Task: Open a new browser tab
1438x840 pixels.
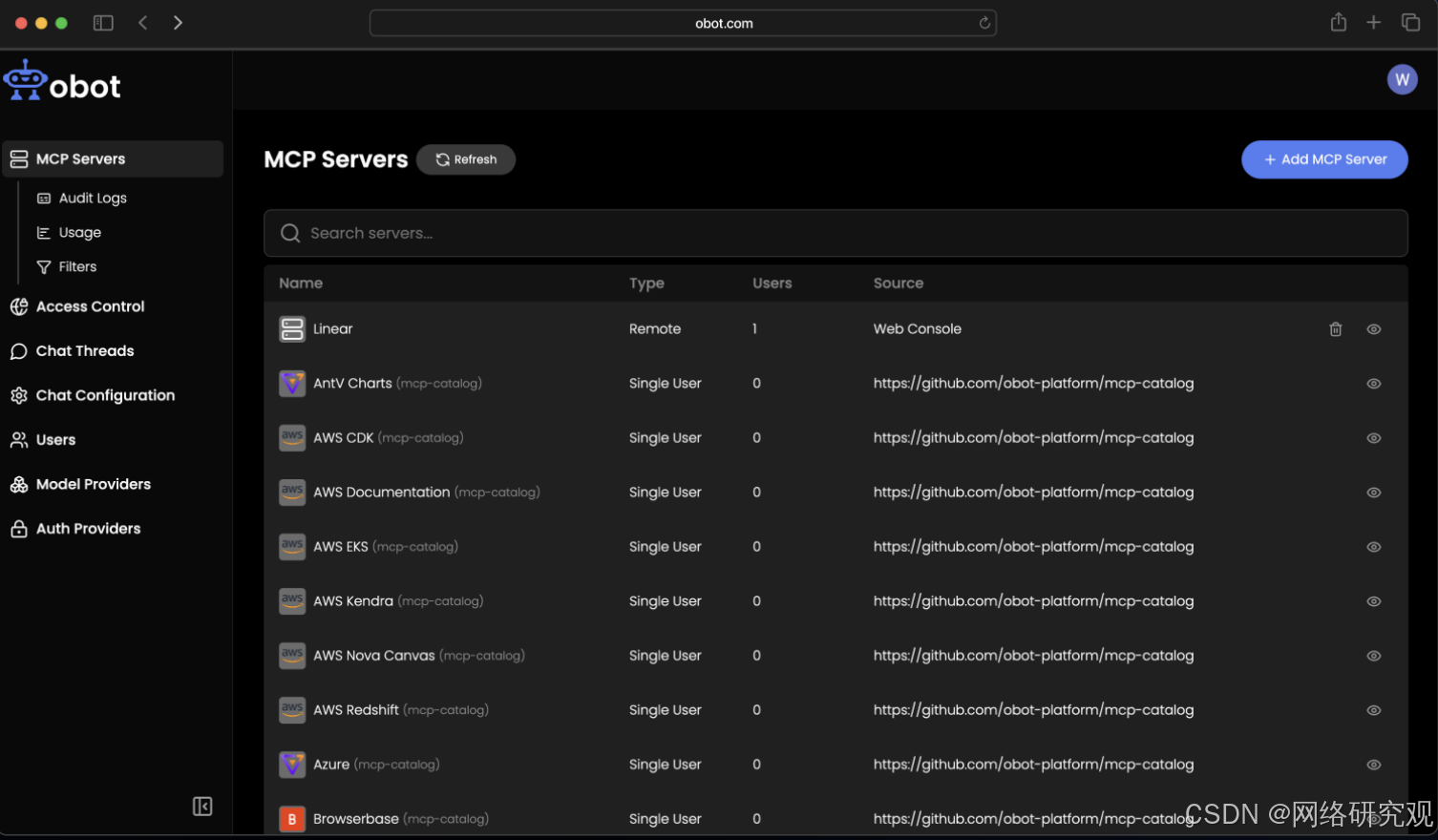Action: (x=1374, y=23)
